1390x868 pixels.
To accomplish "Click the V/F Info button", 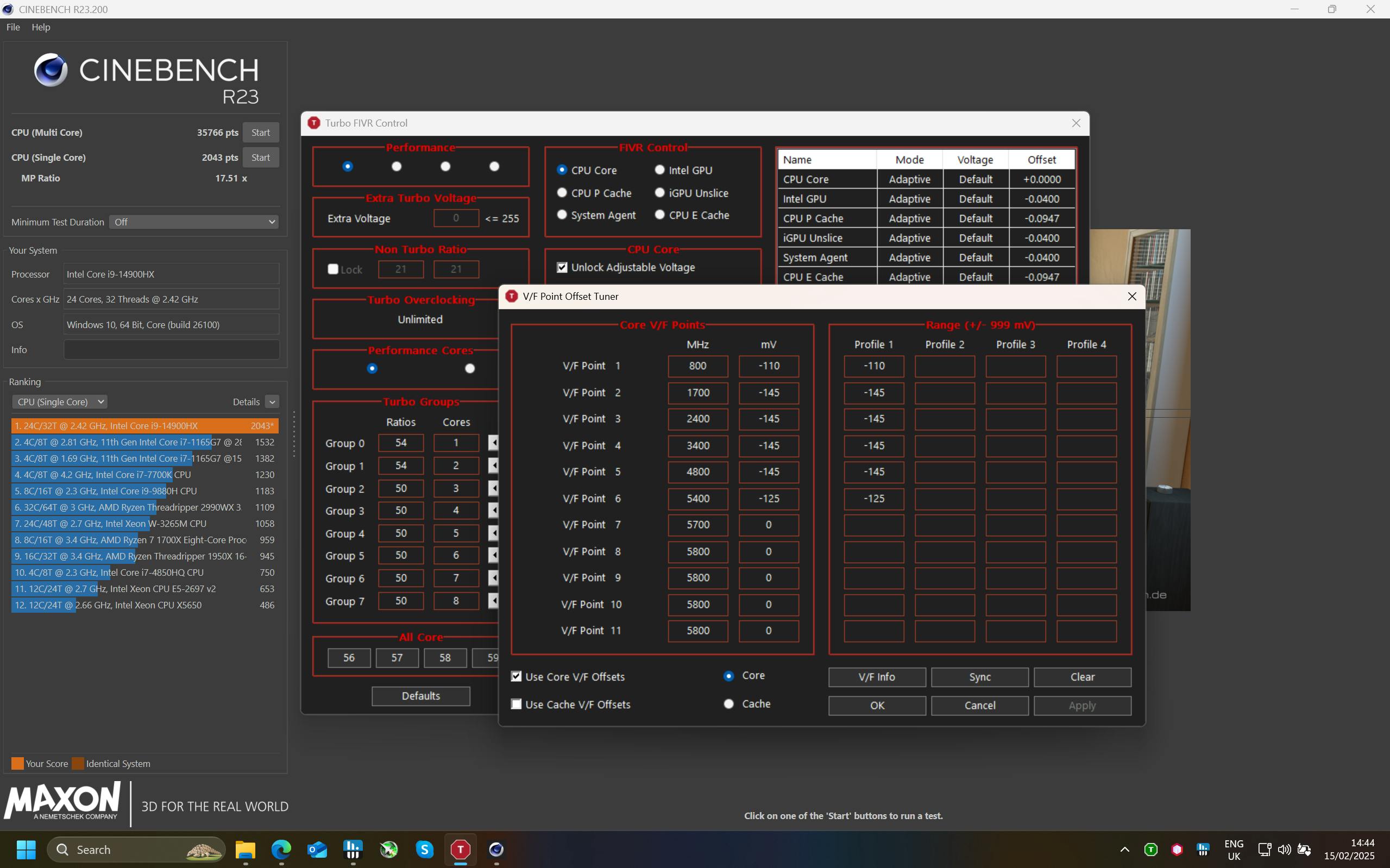I will [x=876, y=677].
